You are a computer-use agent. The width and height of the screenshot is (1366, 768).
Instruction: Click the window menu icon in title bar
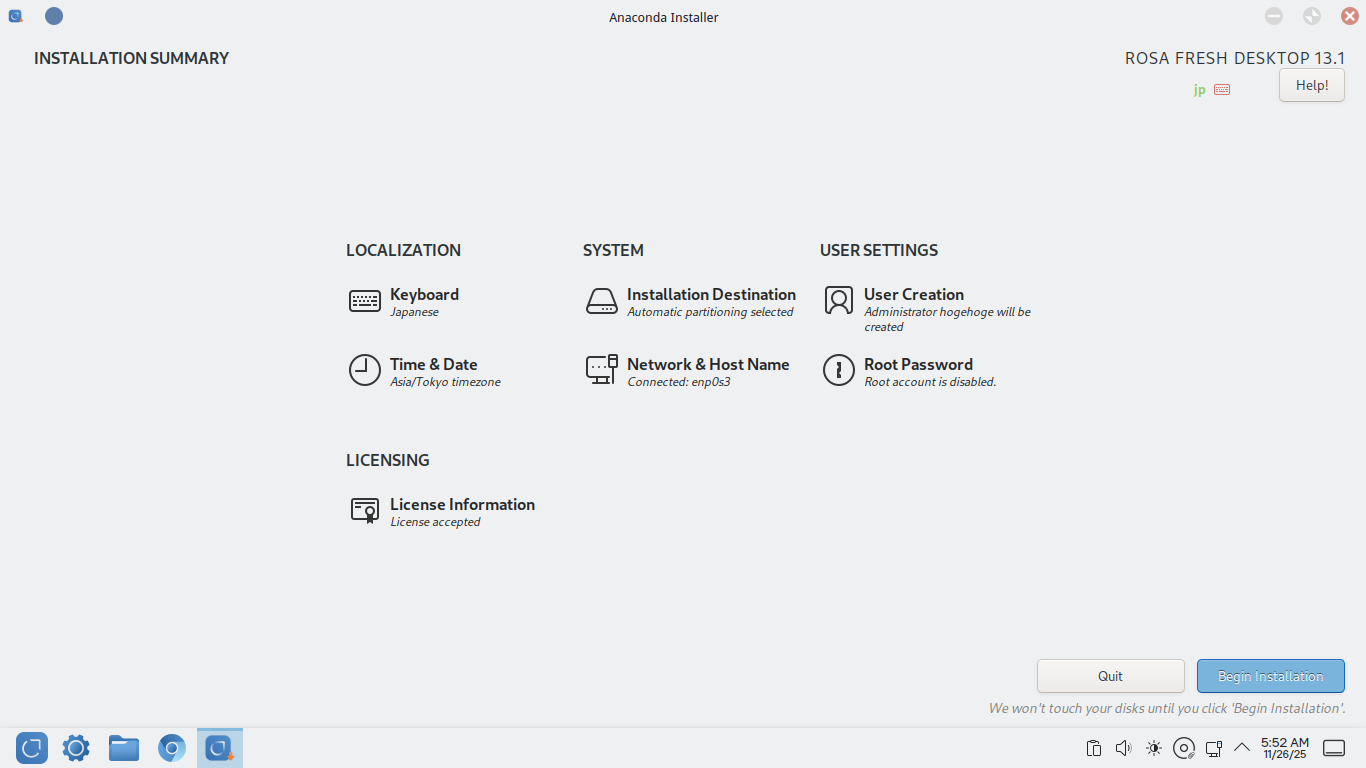point(16,16)
